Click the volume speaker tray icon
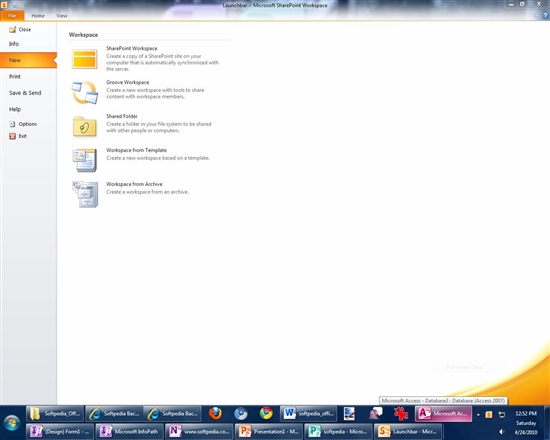 coord(502,432)
